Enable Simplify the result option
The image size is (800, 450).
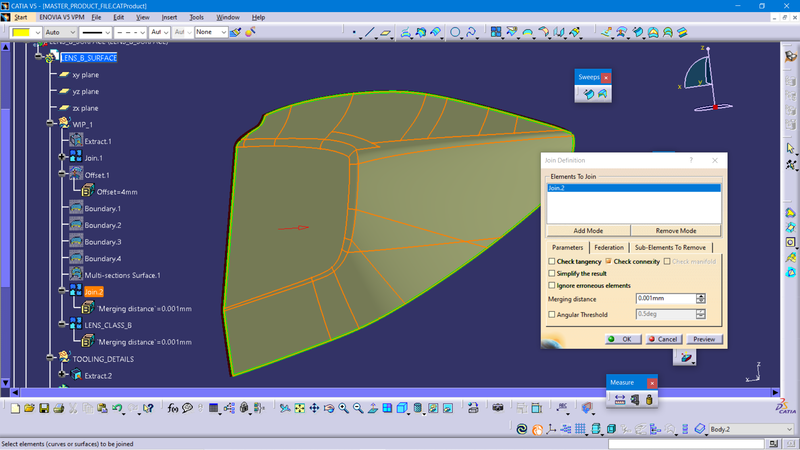click(551, 273)
